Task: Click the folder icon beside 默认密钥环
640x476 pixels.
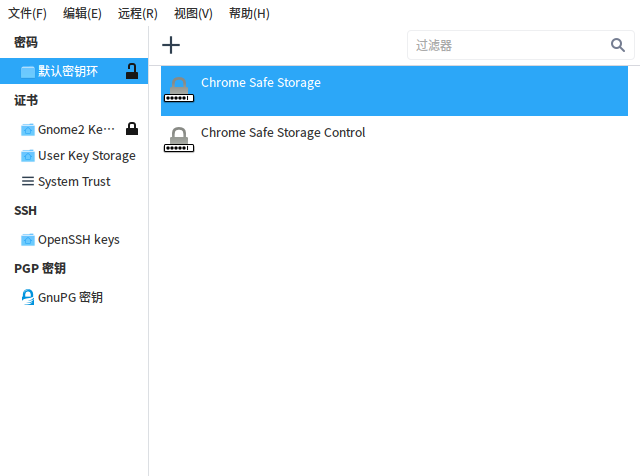Action: pos(28,71)
